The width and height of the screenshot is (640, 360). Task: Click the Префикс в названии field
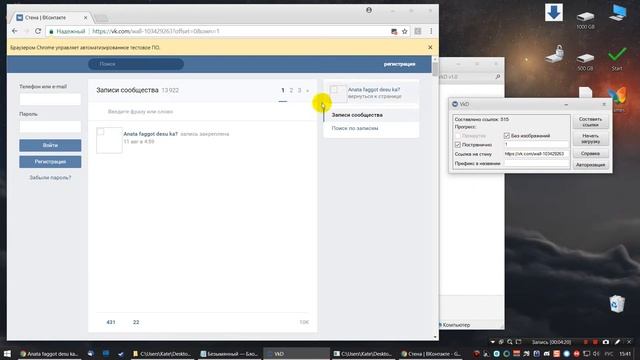[536, 163]
